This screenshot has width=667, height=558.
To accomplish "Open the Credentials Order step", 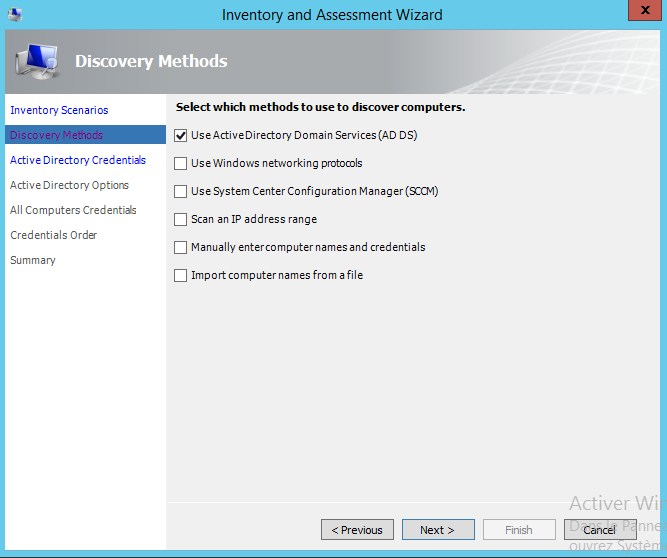I will pyautogui.click(x=54, y=235).
